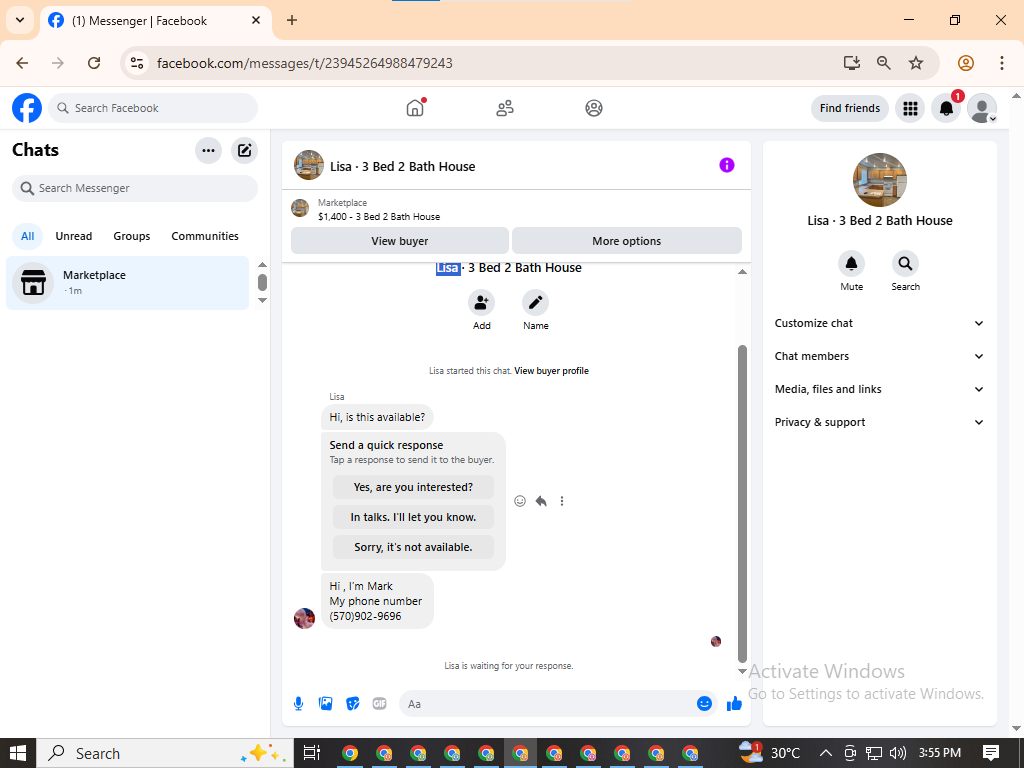The width and height of the screenshot is (1024, 768).
Task: Reply to the quick response message
Action: coord(541,501)
